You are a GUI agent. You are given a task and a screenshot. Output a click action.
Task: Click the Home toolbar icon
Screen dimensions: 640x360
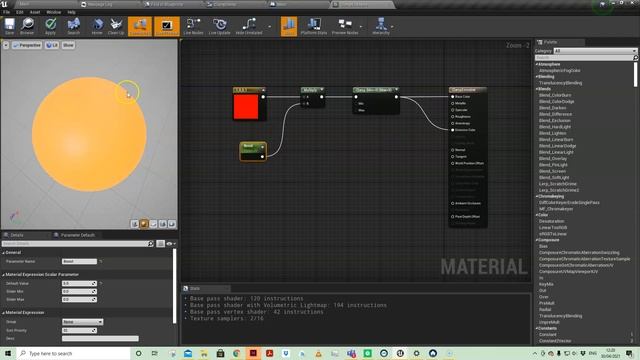click(x=97, y=27)
